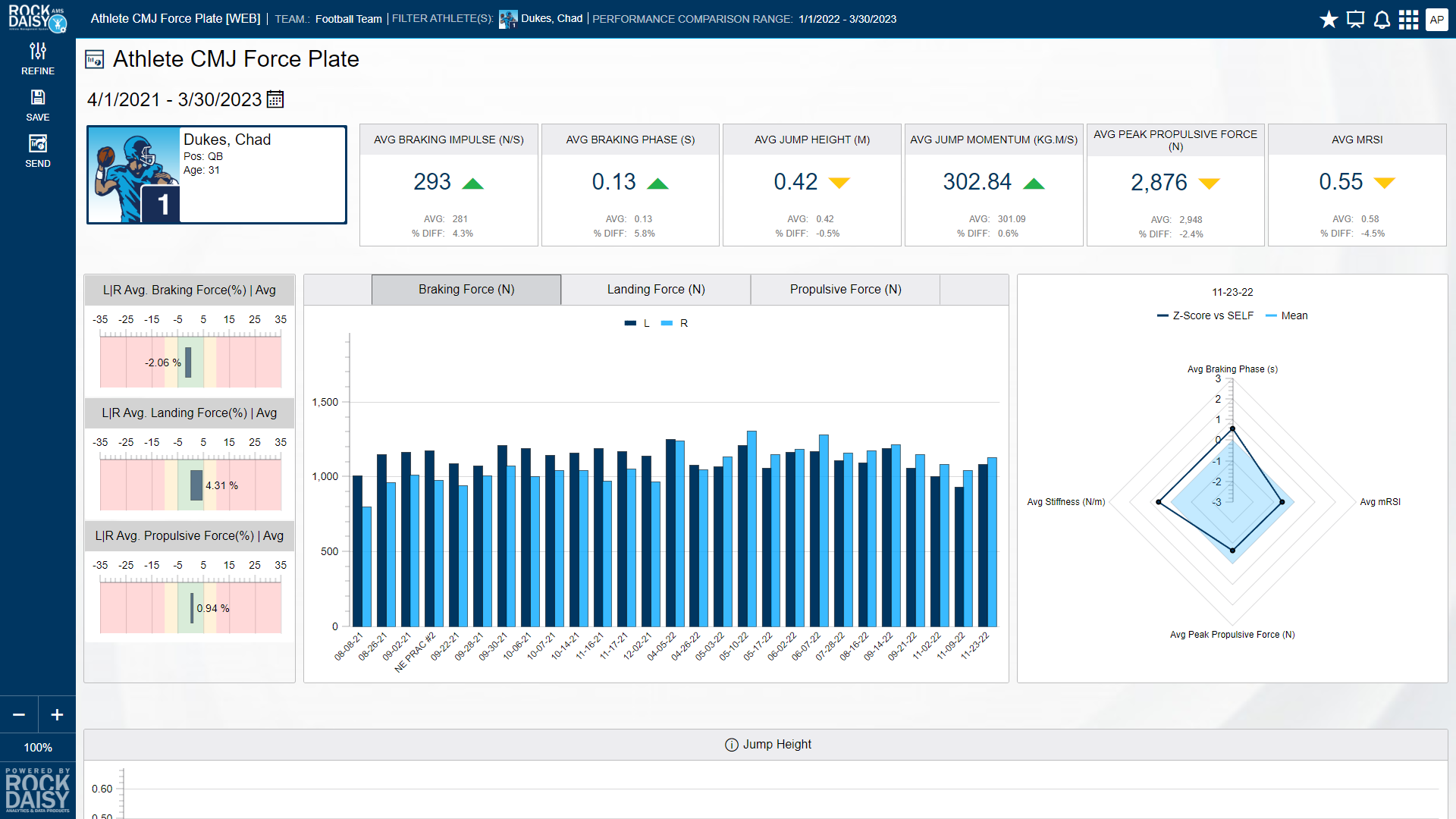Open the Refine filter panel
The image size is (1456, 819).
38,58
